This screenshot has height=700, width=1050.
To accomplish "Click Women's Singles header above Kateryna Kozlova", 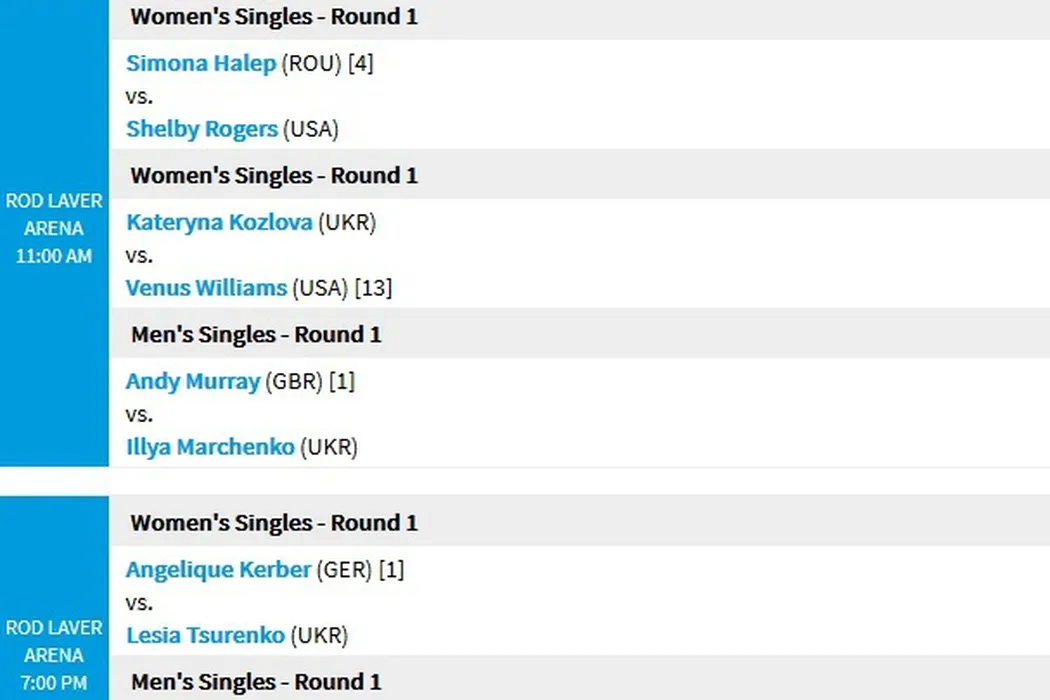I will [x=273, y=176].
